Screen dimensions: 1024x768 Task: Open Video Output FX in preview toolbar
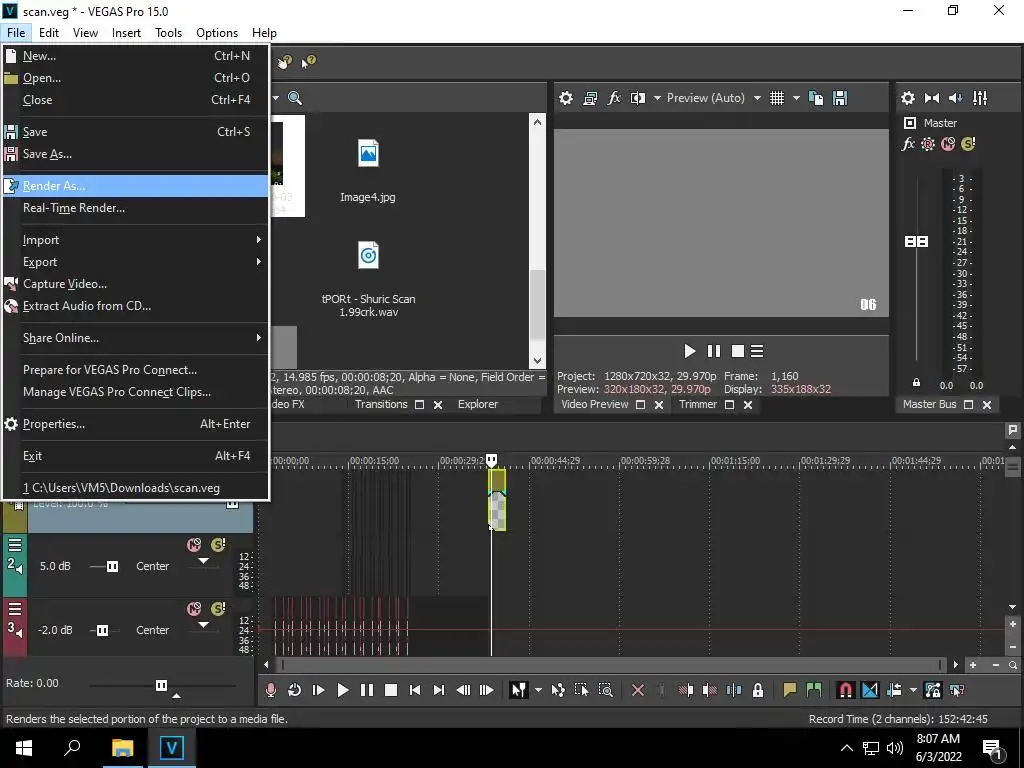pos(614,98)
